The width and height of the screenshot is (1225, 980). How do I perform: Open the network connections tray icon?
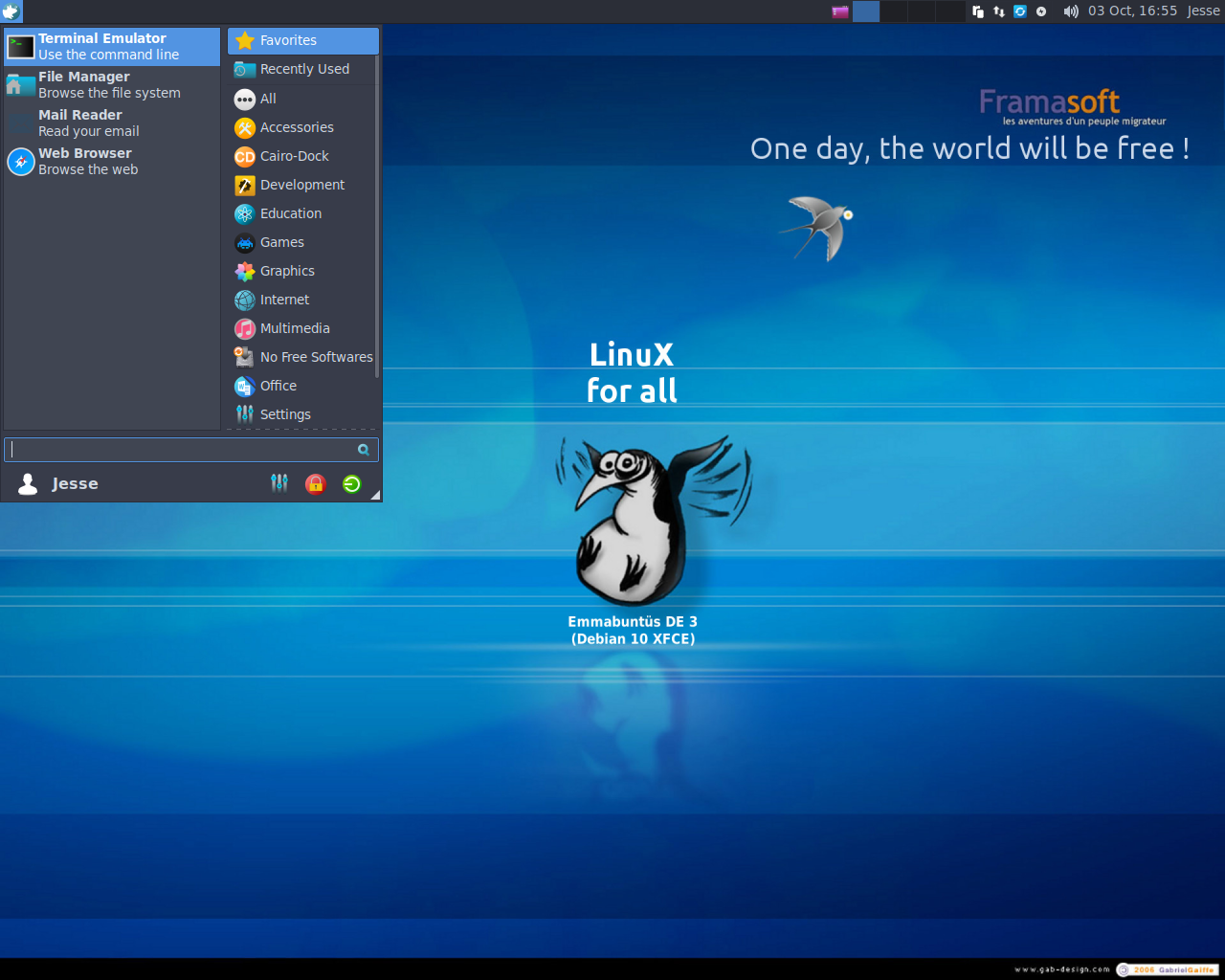(x=999, y=11)
